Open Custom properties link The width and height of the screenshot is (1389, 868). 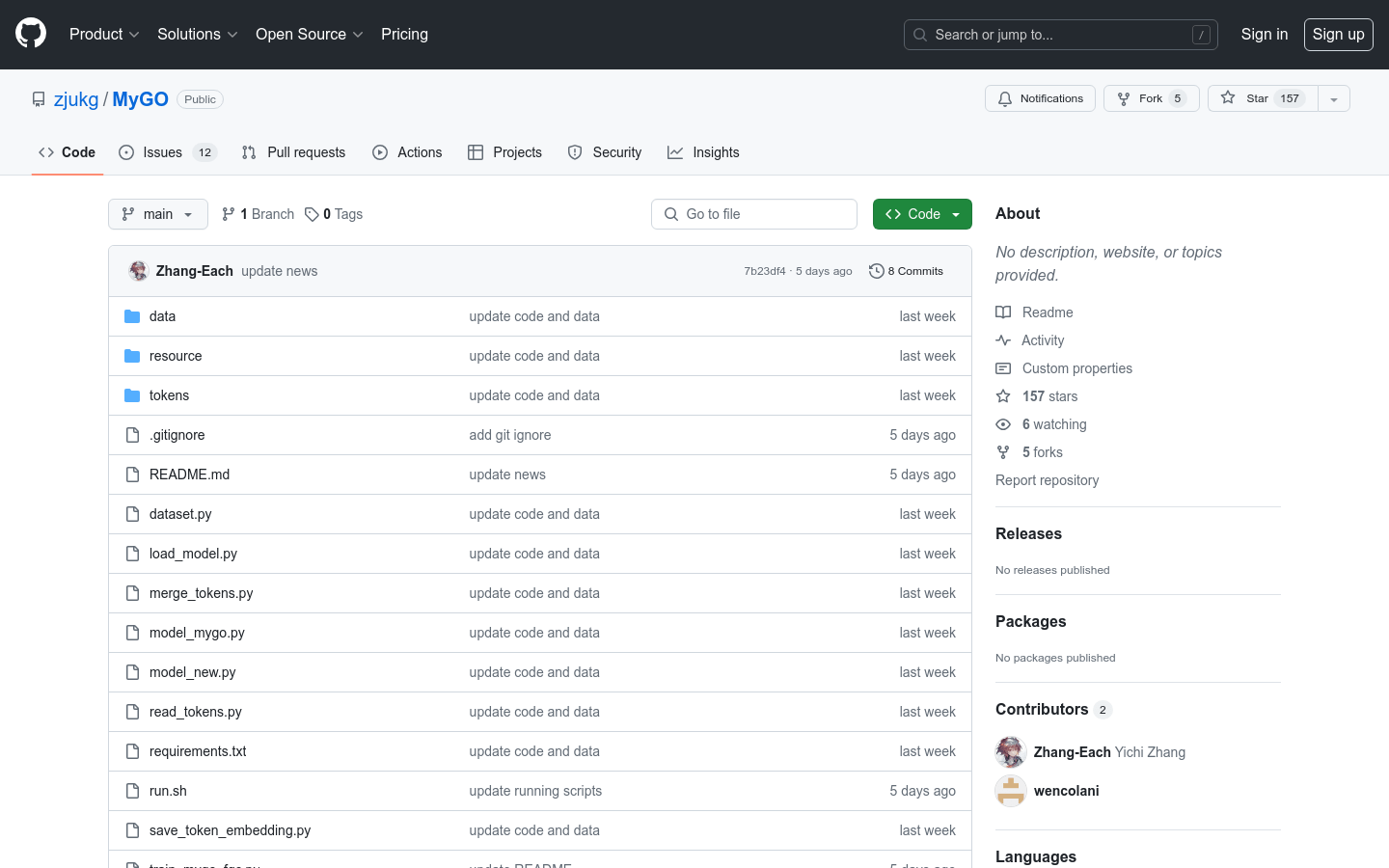pos(1064,368)
